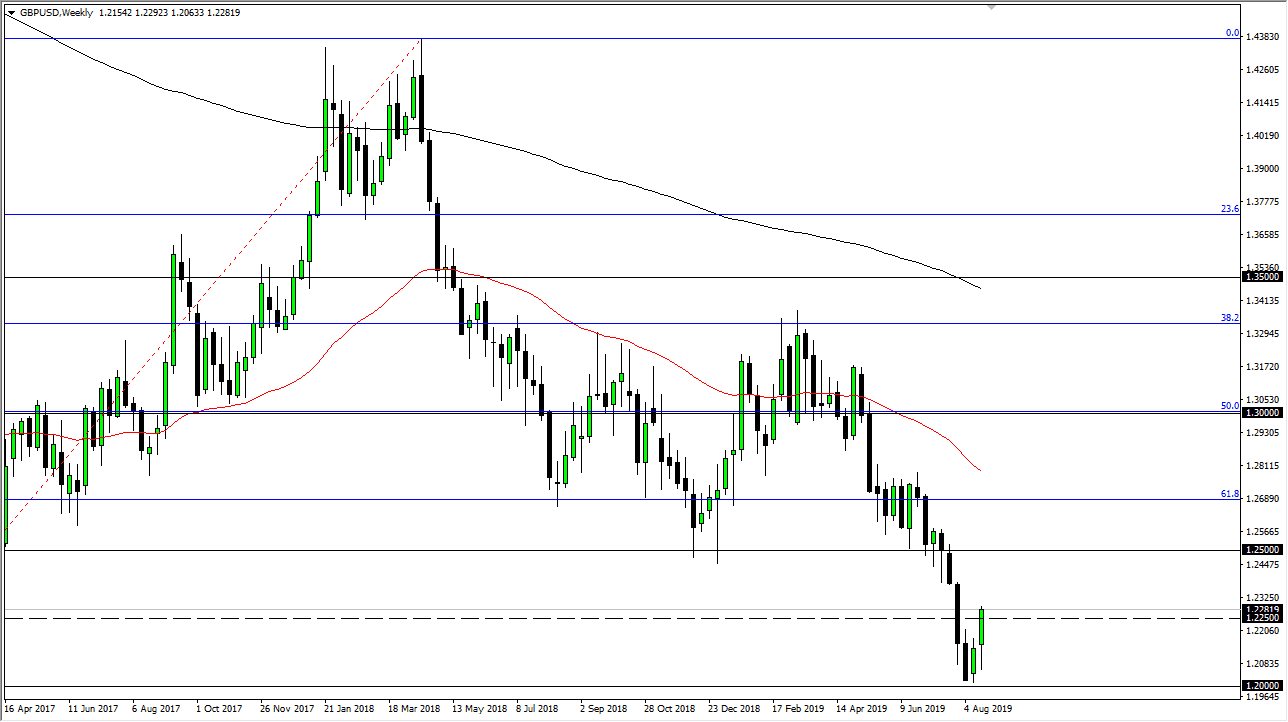Click the 1.24475 price axis label

point(1264,565)
